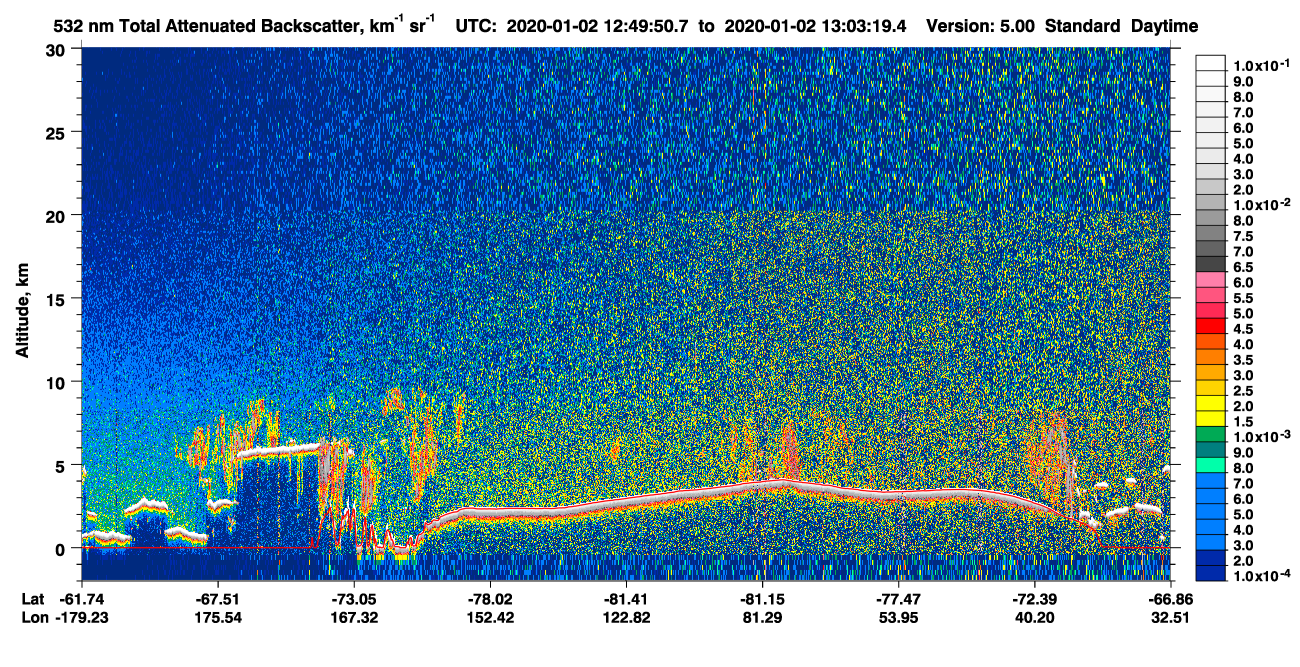Viewport: 1300px width, 667px height.
Task: Click the 'Lon' row label
Action: coord(34,618)
